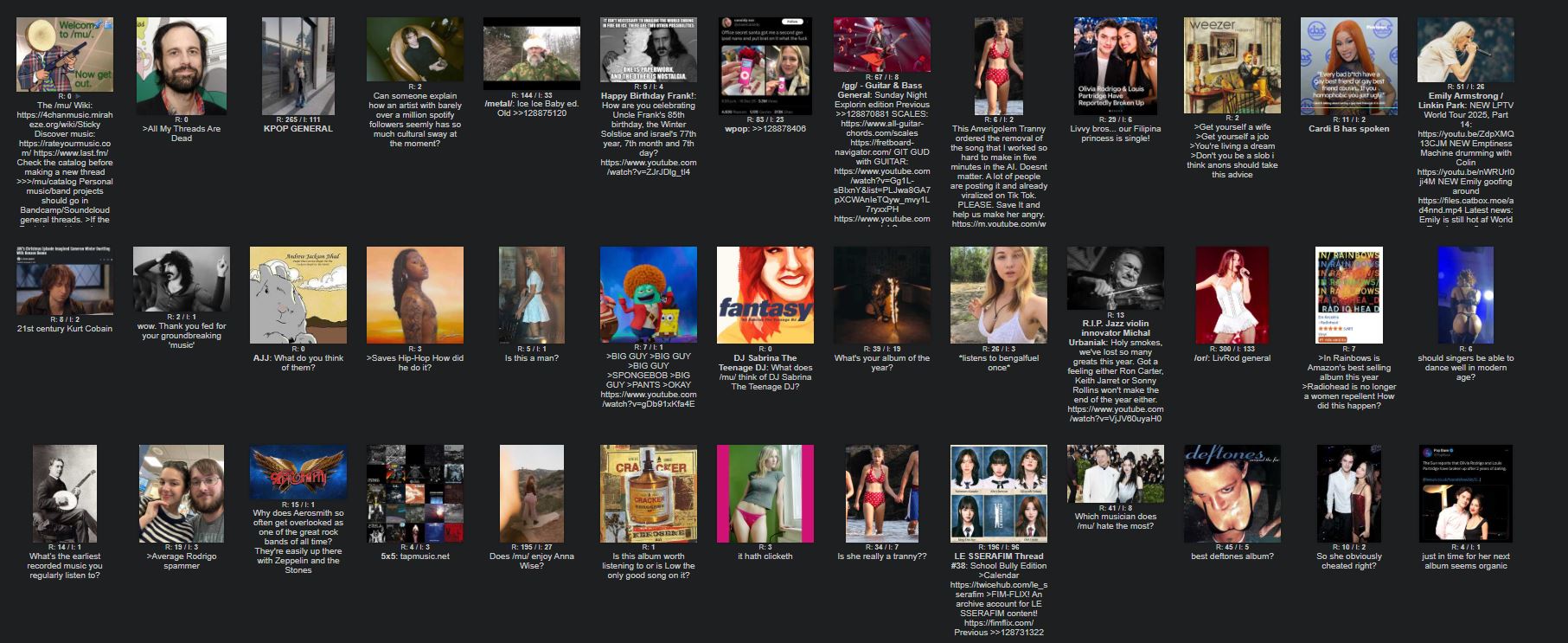The width and height of the screenshot is (1568, 643).
Task: Click the In Rainbows Radiohead thumbnail
Action: 1349,295
